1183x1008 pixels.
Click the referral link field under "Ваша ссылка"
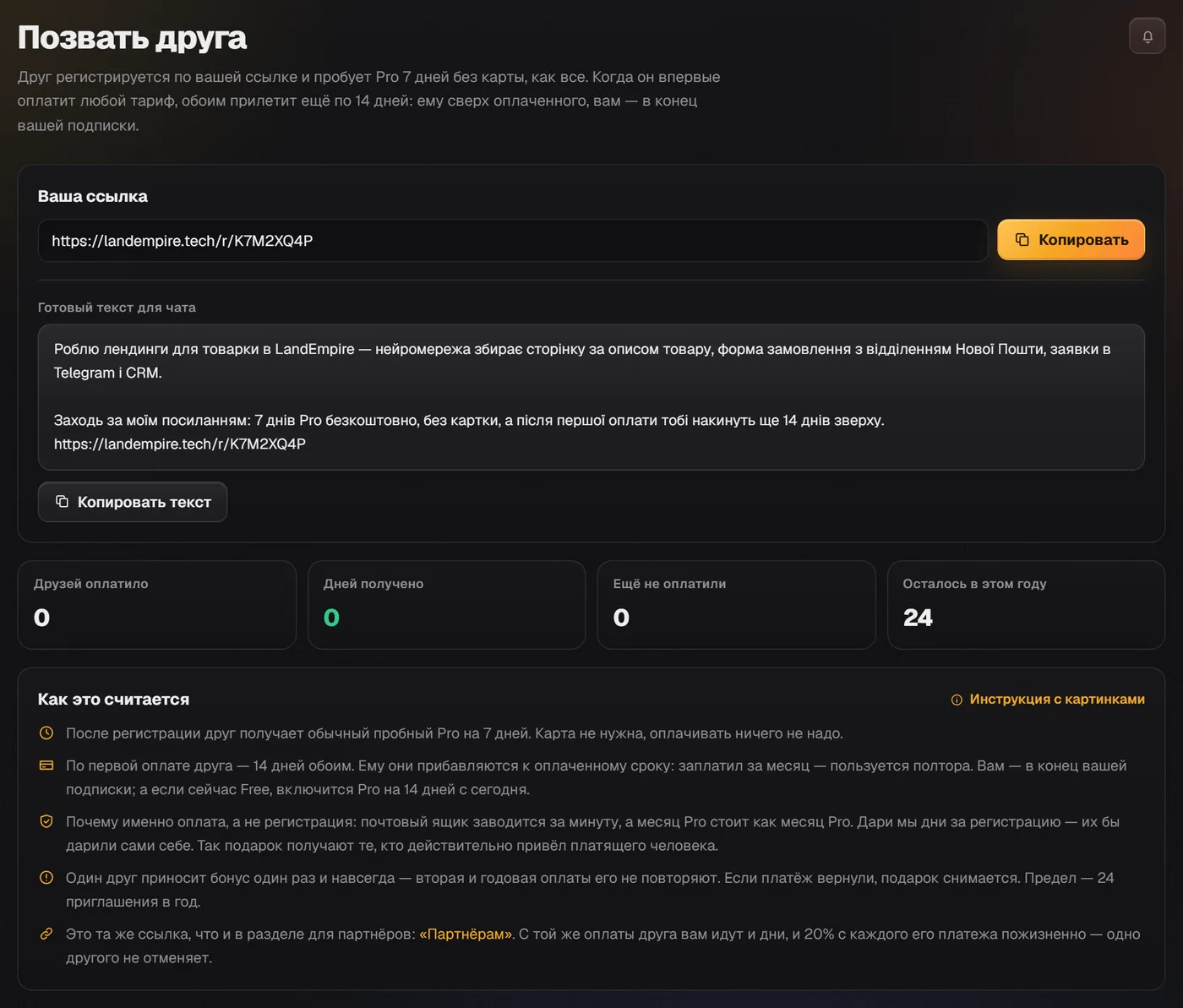tap(513, 241)
